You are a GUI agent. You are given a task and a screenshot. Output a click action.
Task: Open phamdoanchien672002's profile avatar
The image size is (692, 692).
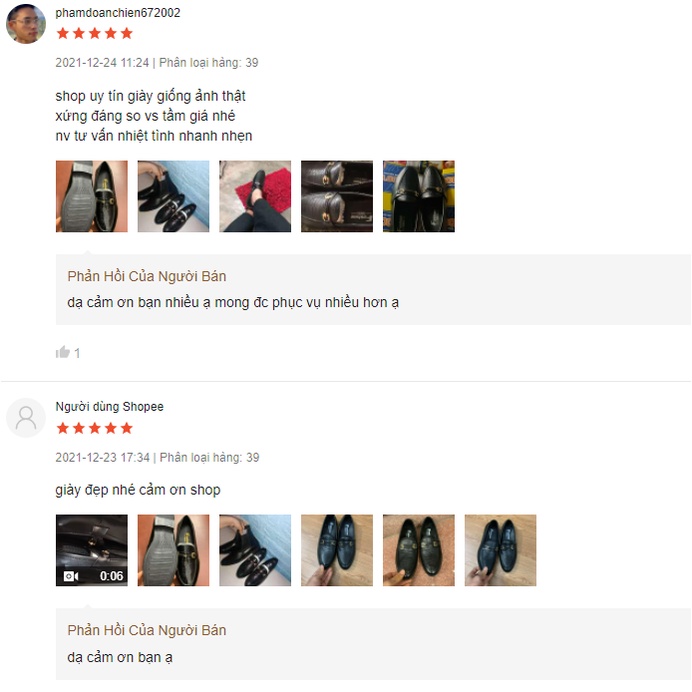(x=26, y=24)
